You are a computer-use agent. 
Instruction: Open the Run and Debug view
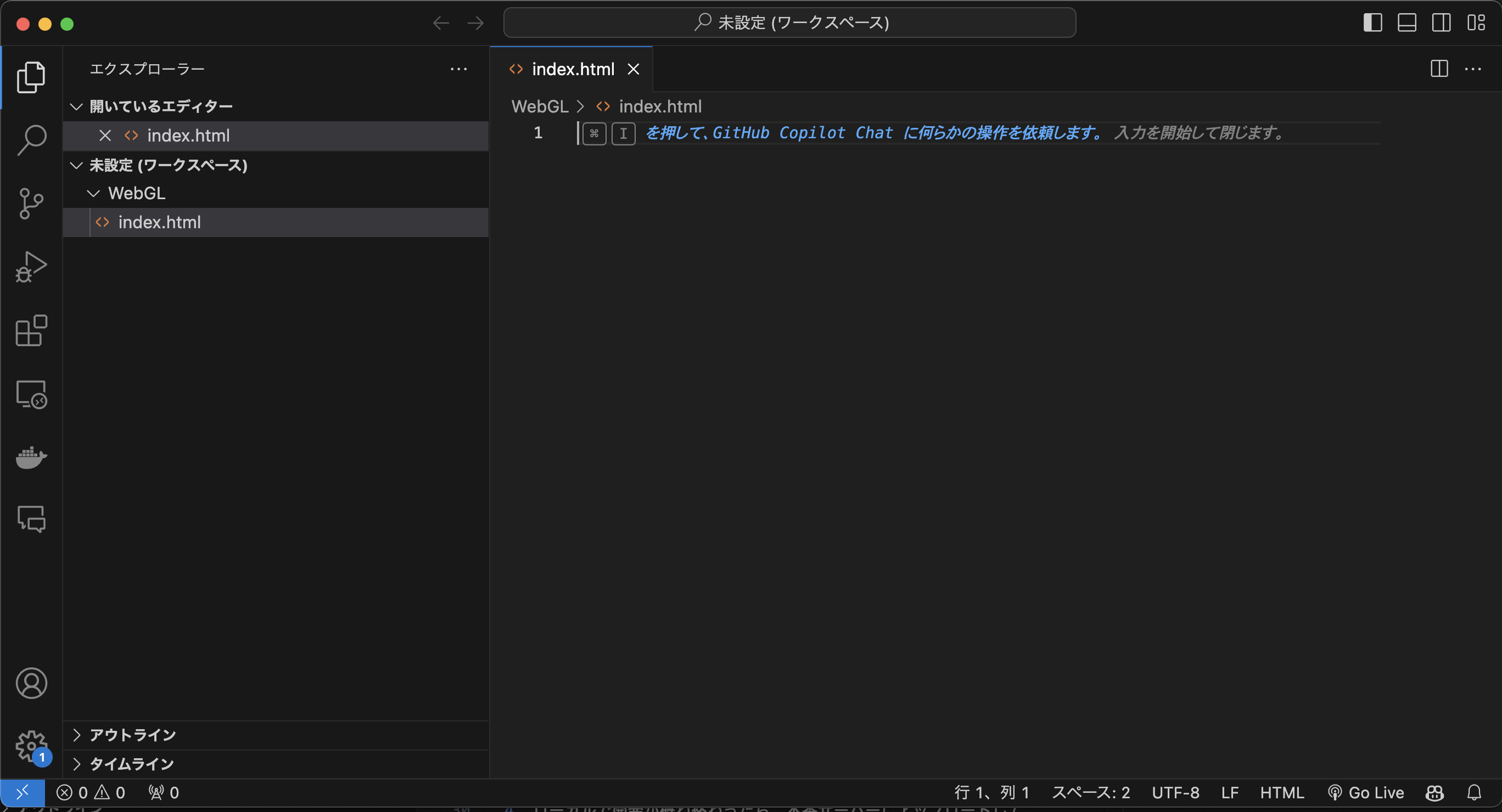click(31, 267)
